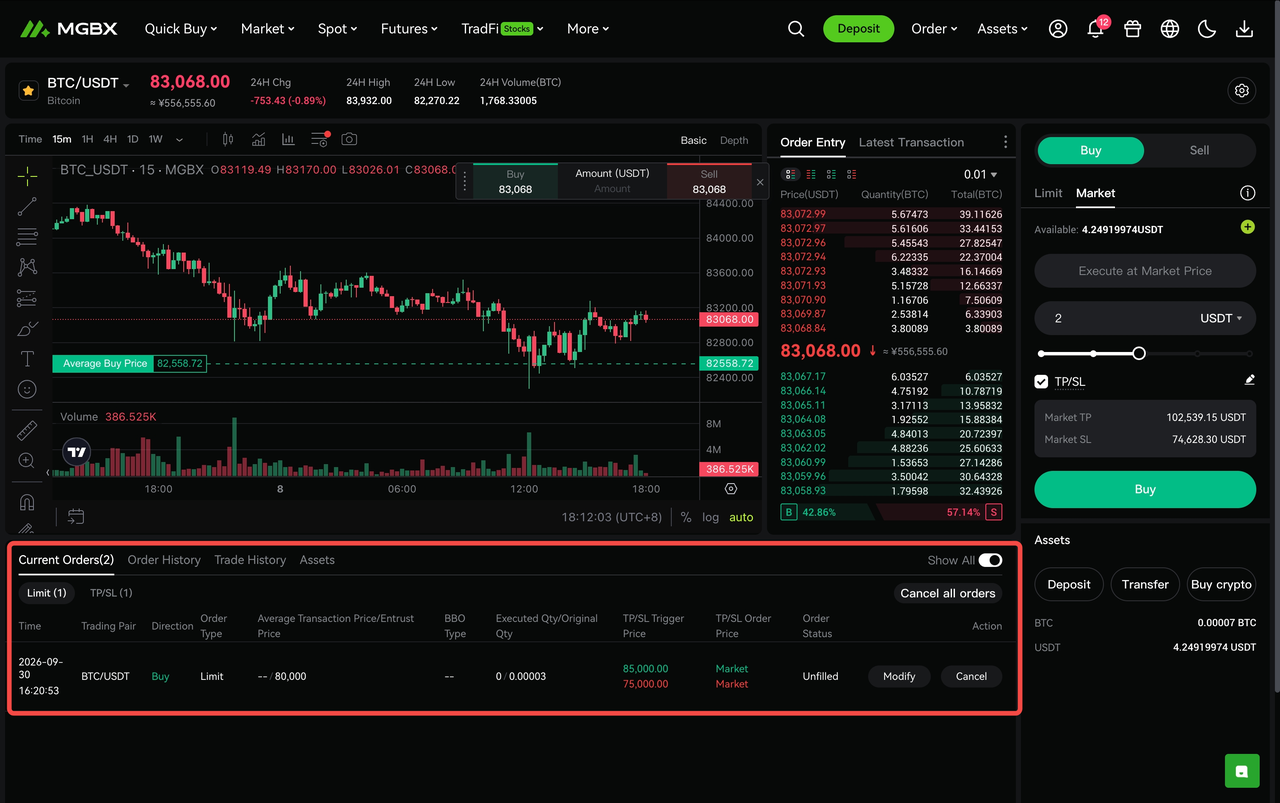This screenshot has width=1280, height=803.
Task: Select the ruler measure tool
Action: [x=27, y=430]
